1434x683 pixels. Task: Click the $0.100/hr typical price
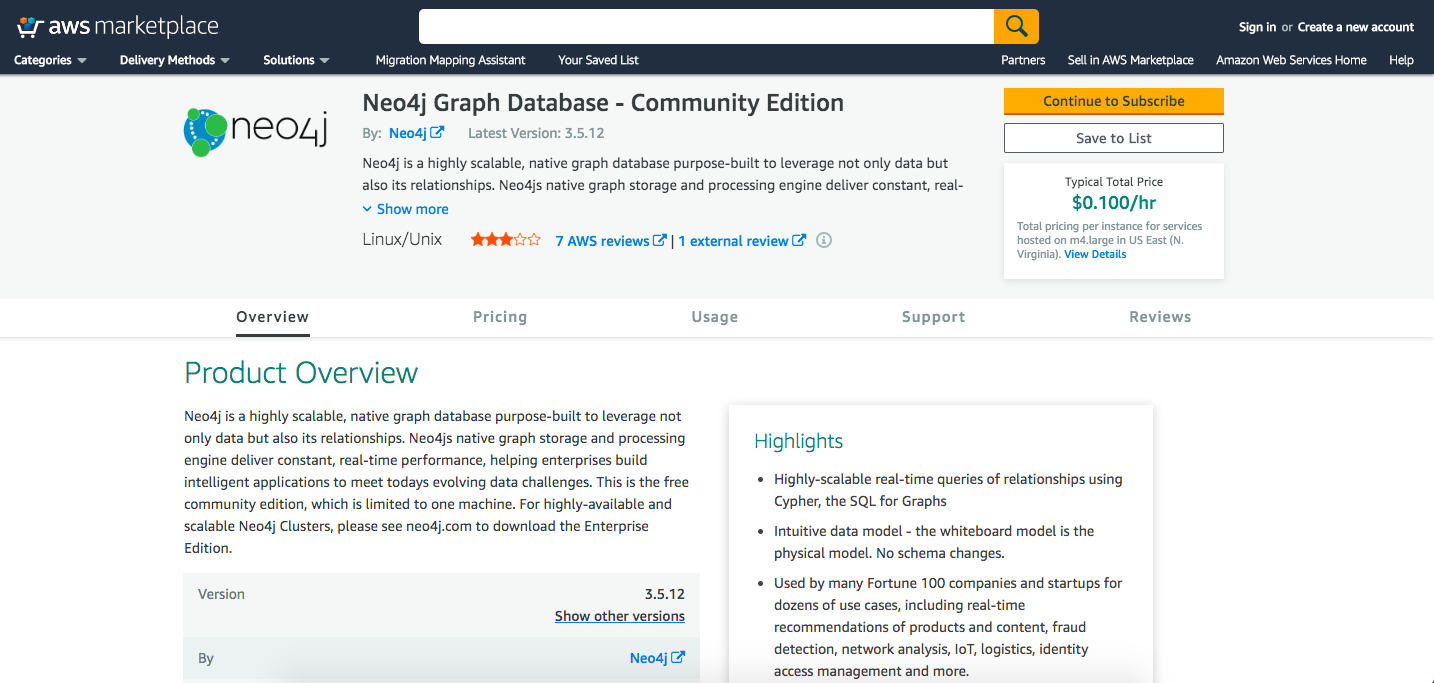1114,203
